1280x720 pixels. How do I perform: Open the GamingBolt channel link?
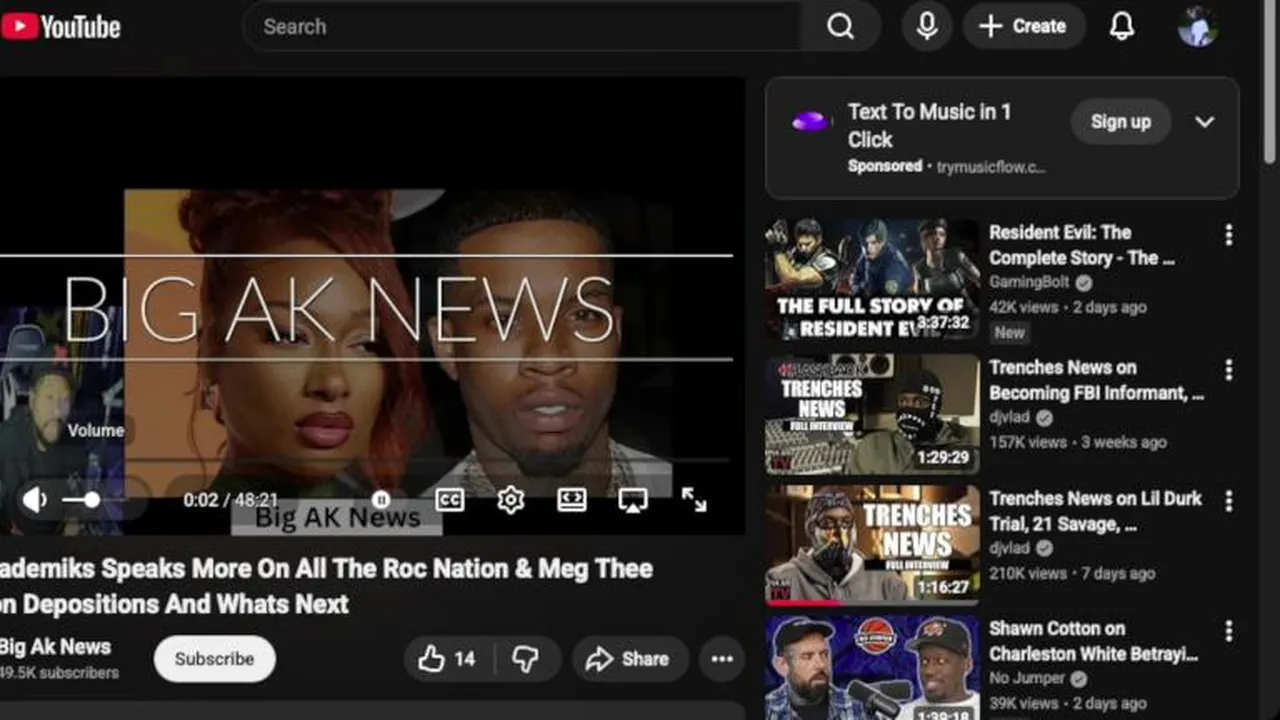[x=1029, y=283]
